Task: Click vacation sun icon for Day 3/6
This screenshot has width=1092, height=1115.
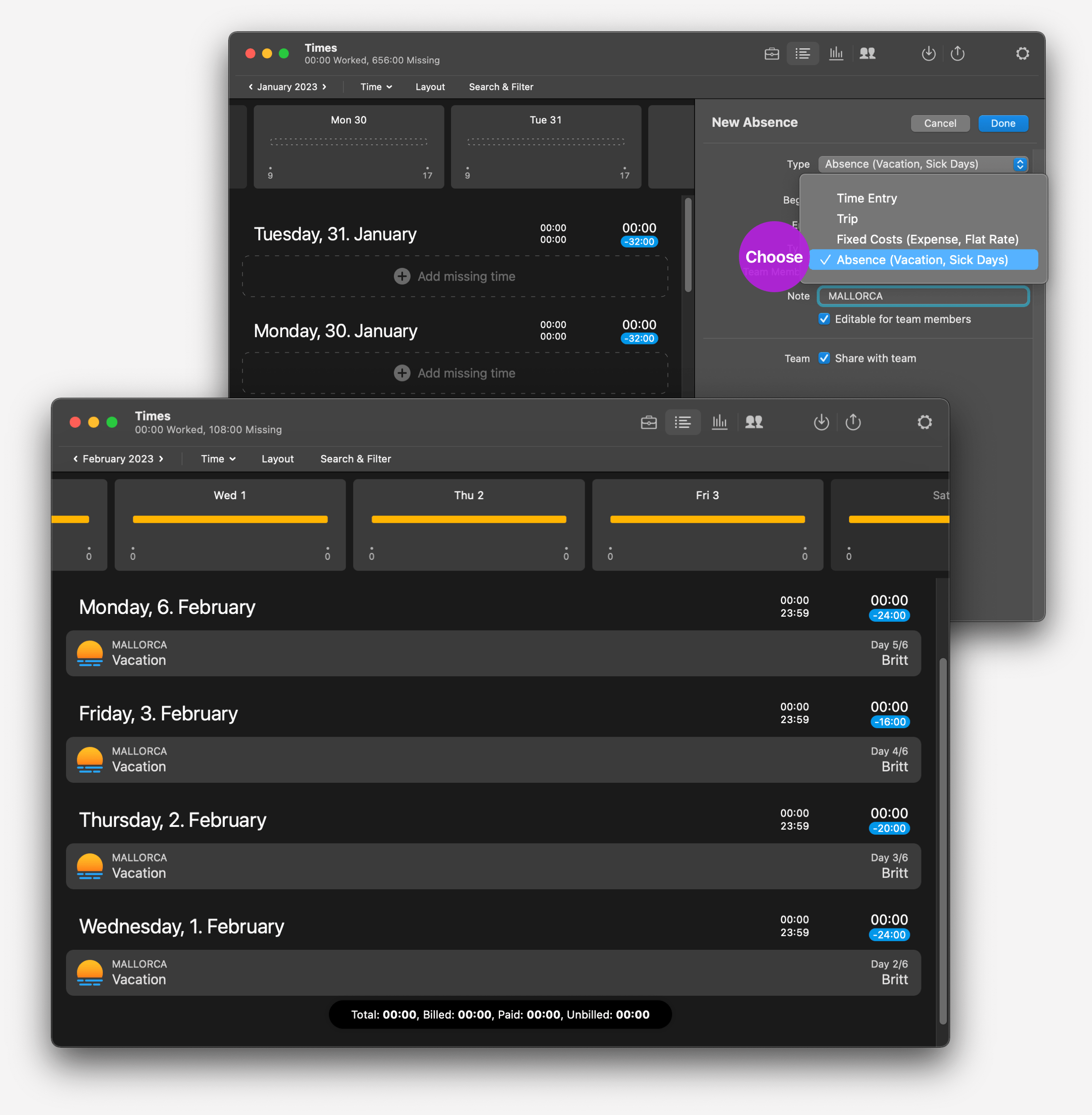Action: 90,867
